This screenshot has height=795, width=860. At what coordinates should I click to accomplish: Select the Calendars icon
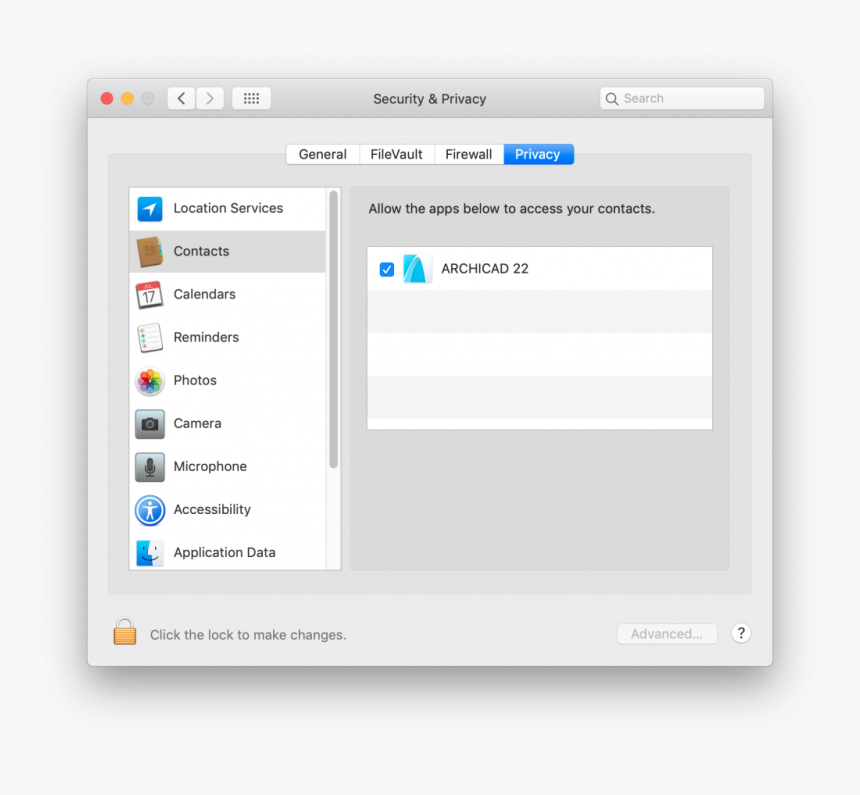[149, 294]
